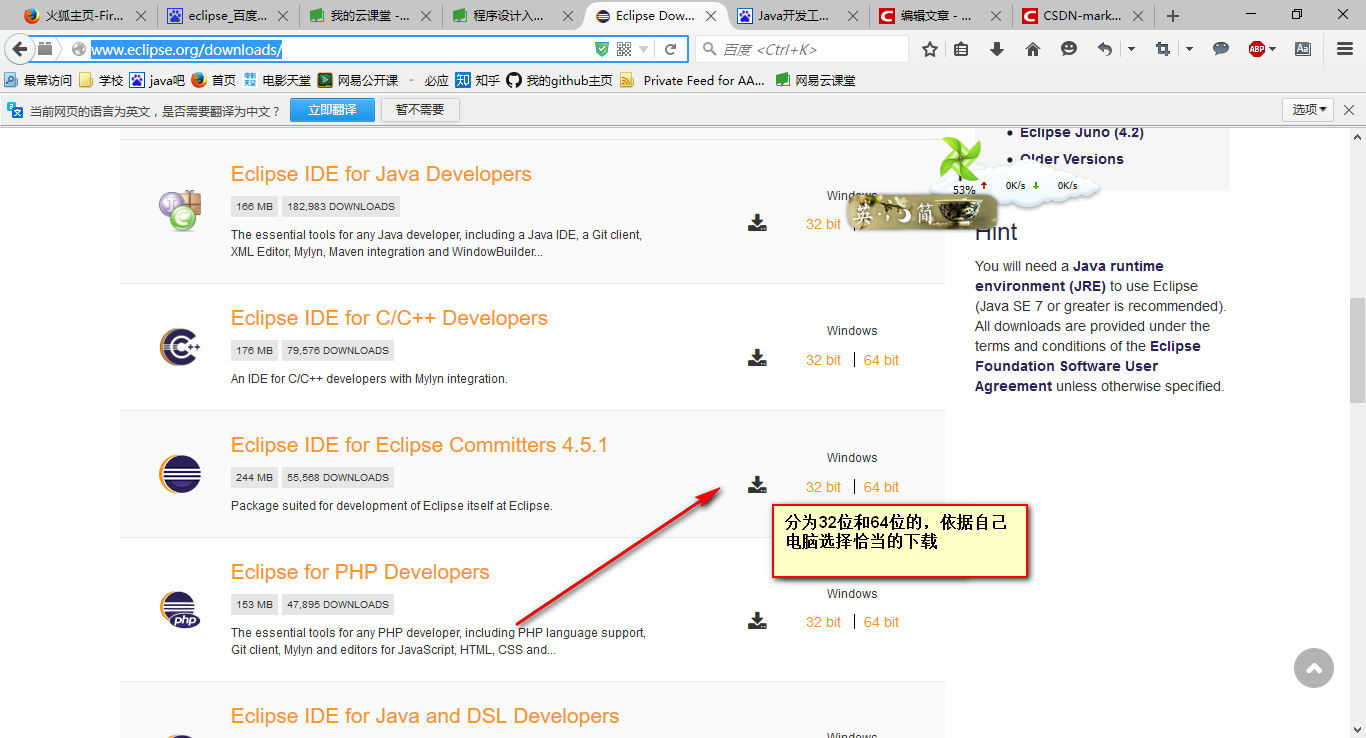Open the 学校 bookmark folder
The width and height of the screenshot is (1366, 738).
[x=101, y=80]
